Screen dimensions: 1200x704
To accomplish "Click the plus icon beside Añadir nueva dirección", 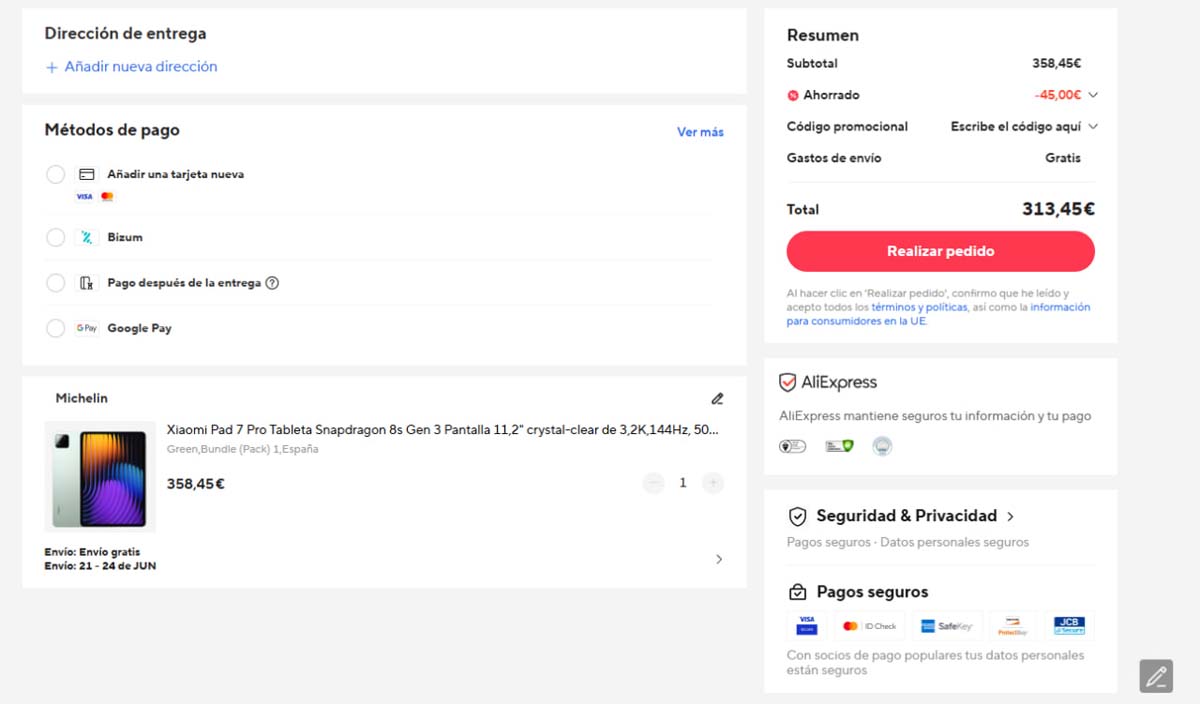I will click(52, 67).
